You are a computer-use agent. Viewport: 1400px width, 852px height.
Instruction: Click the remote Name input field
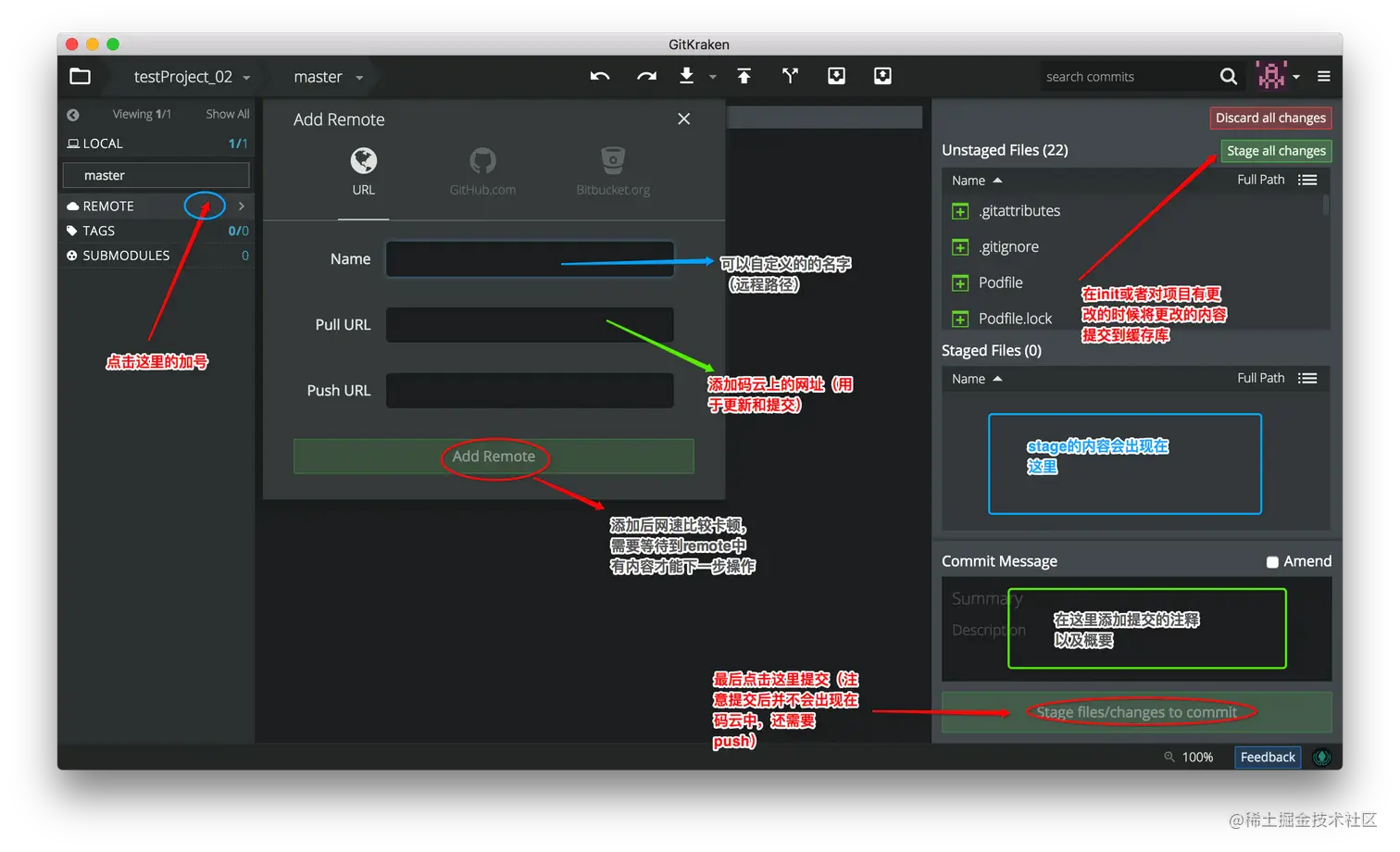[x=530, y=259]
